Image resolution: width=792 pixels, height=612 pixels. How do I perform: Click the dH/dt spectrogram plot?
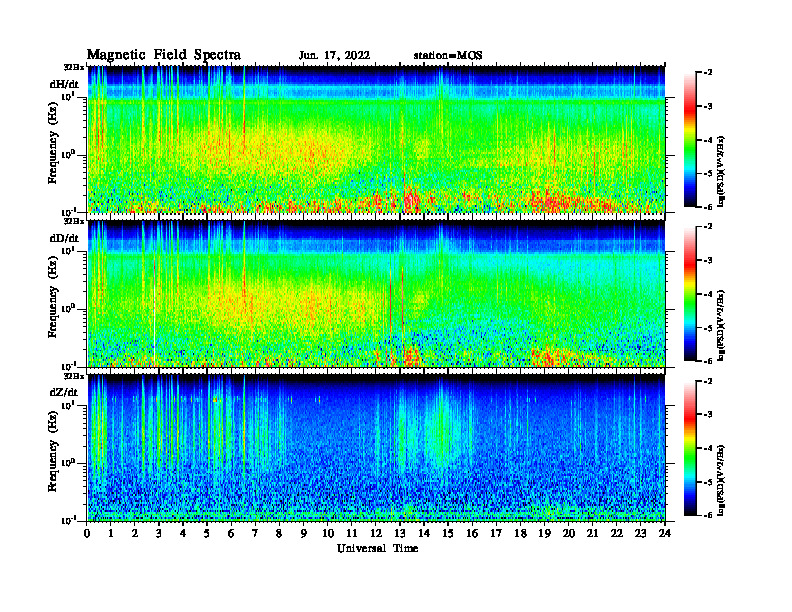[x=376, y=139]
